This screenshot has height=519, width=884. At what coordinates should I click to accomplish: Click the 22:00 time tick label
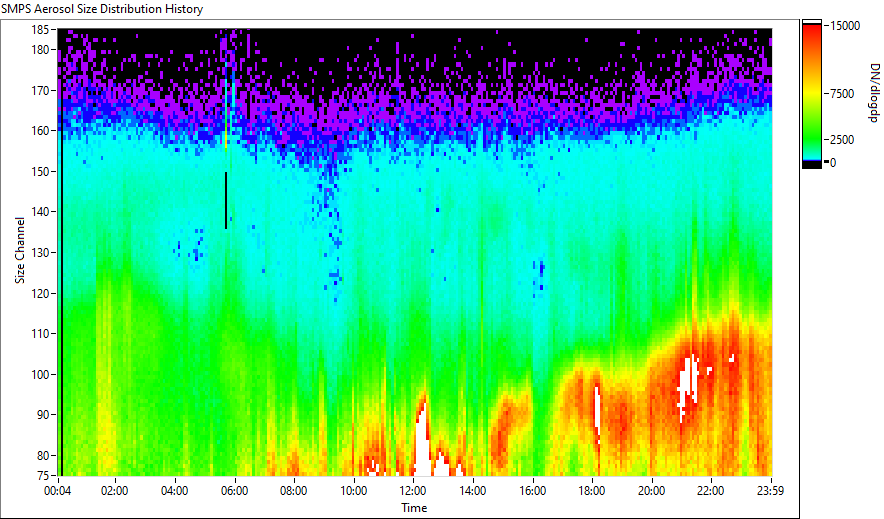711,491
